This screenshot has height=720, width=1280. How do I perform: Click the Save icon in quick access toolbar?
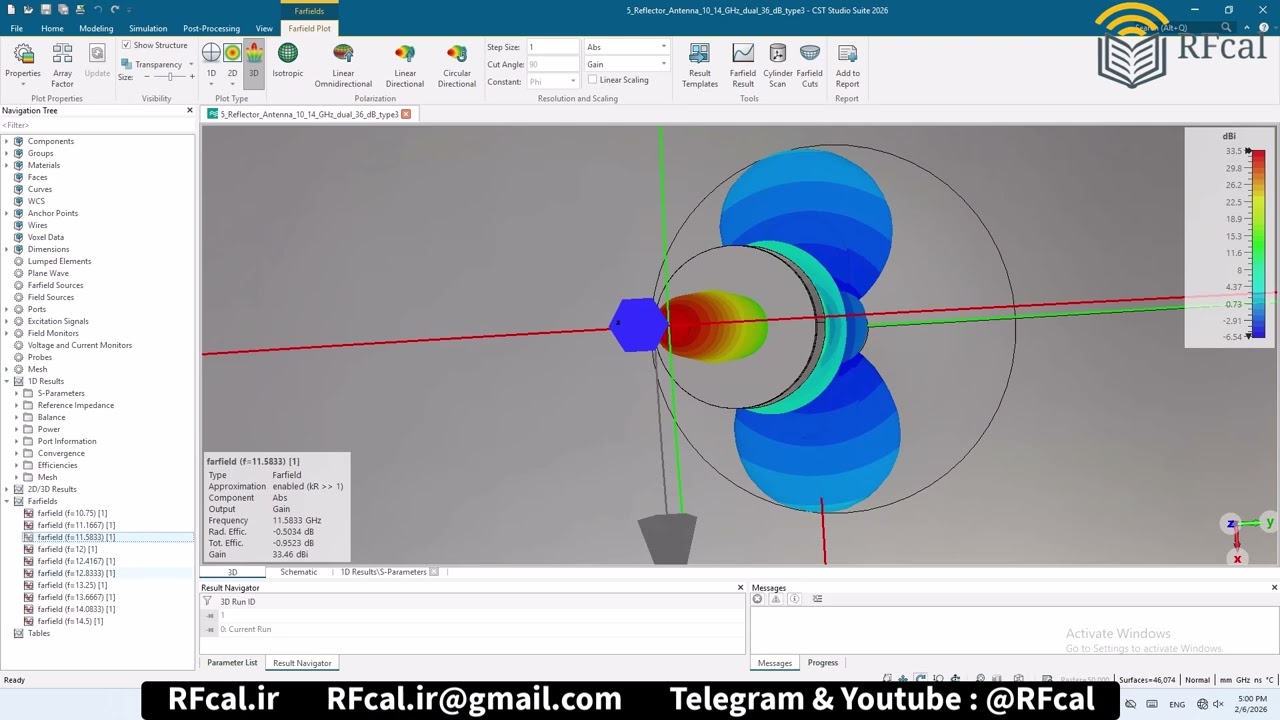(x=46, y=10)
